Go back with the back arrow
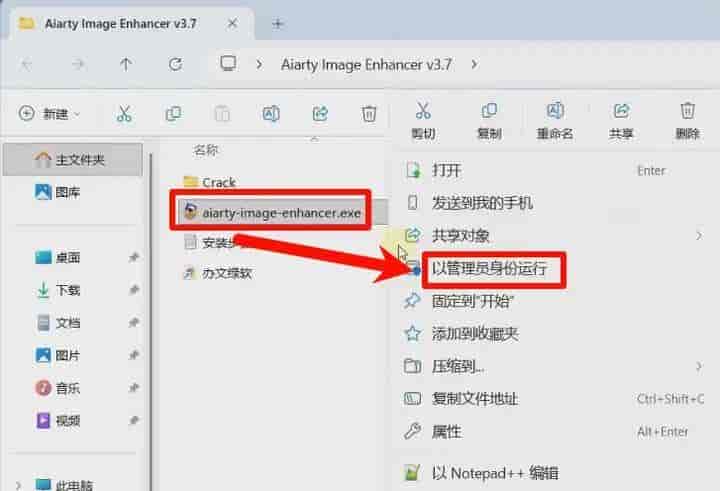 pyautogui.click(x=27, y=64)
